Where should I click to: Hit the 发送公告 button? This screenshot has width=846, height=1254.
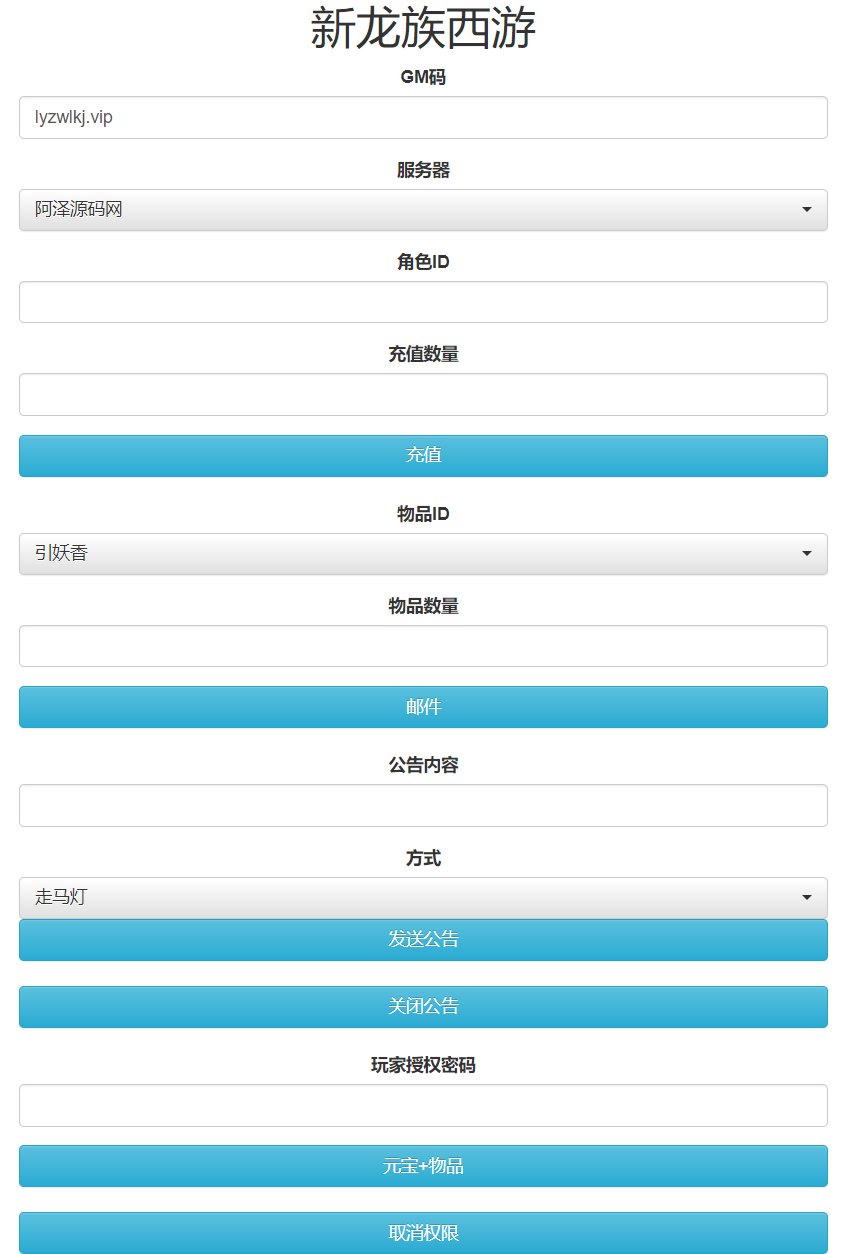tap(423, 940)
